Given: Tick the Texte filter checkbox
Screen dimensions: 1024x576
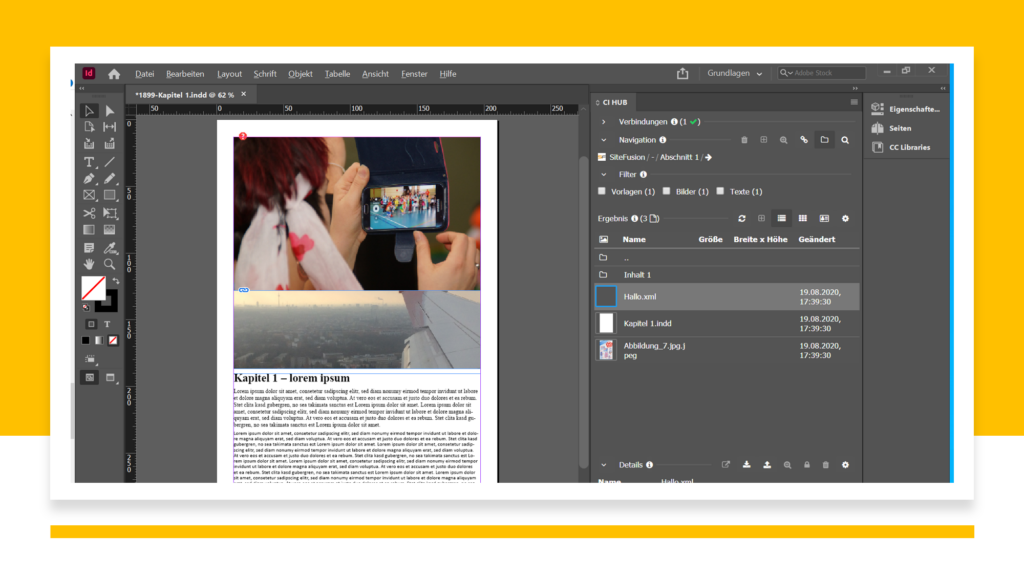Looking at the screenshot, I should (x=720, y=191).
